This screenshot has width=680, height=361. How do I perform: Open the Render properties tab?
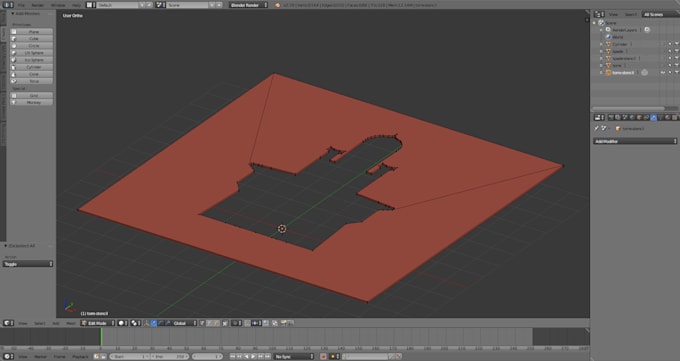click(611, 118)
